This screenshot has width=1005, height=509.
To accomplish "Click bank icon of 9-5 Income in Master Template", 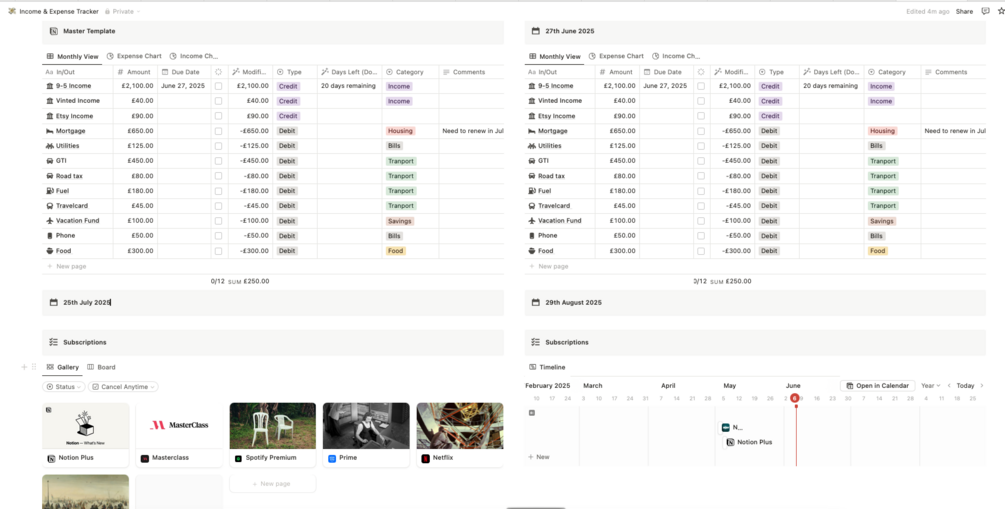I will coord(50,86).
